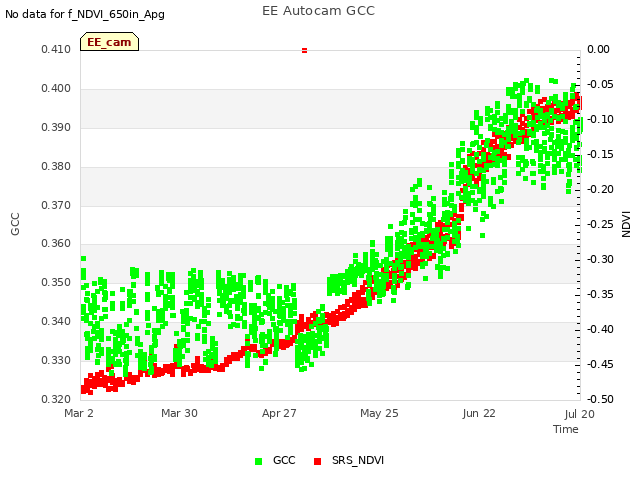Click the Mar 2 x-axis label
This screenshot has width=640, height=480.
click(x=79, y=413)
